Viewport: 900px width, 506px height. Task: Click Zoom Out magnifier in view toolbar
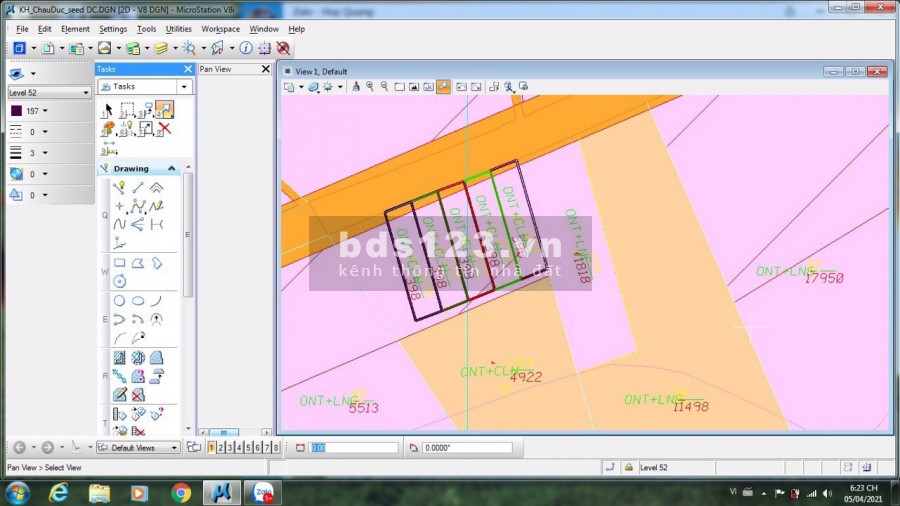tap(385, 87)
